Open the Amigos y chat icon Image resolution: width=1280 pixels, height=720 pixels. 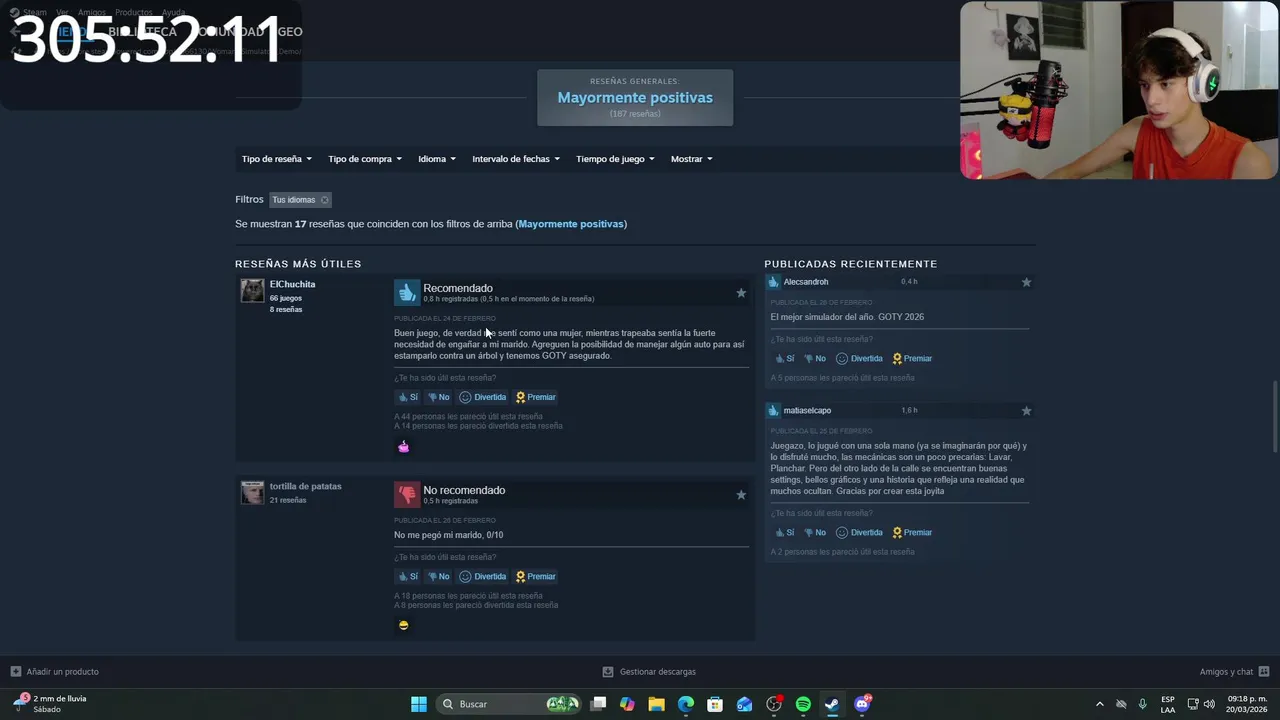click(x=1264, y=672)
